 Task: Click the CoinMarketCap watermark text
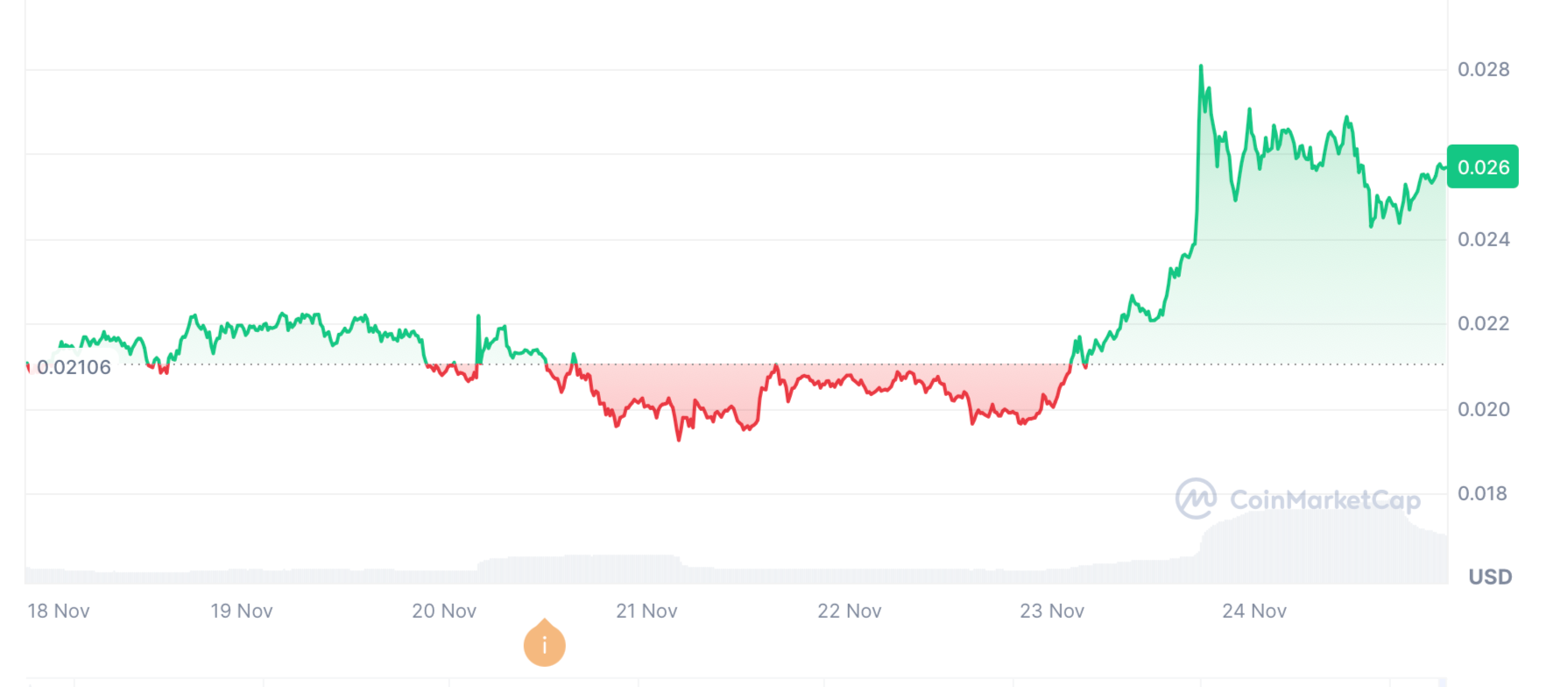coord(1324,499)
